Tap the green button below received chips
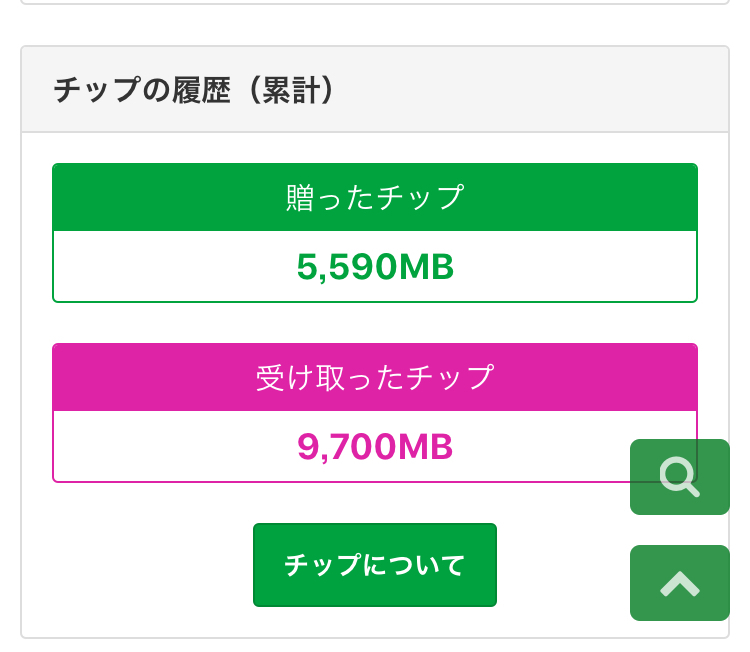750x652 pixels. (374, 565)
